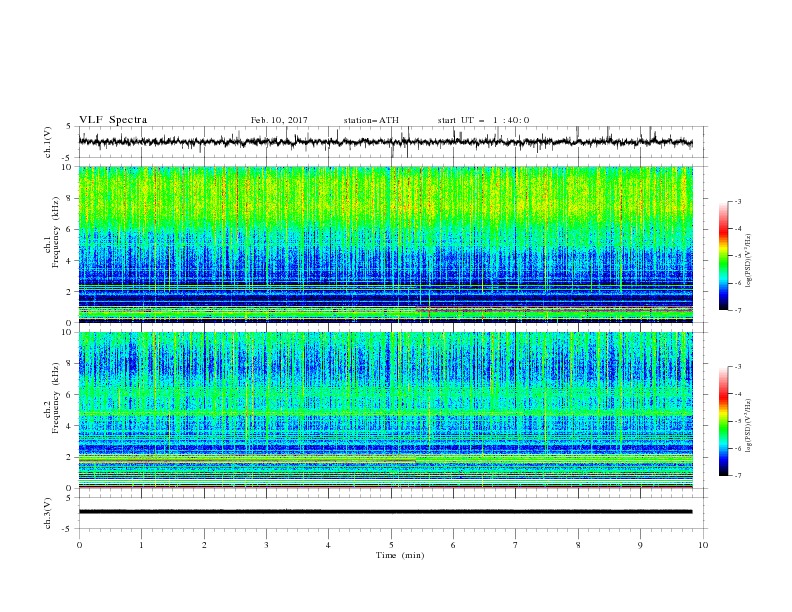Click the ch.2 "Frequency (kHz)" axis label
The image size is (792, 612).
tap(56, 398)
